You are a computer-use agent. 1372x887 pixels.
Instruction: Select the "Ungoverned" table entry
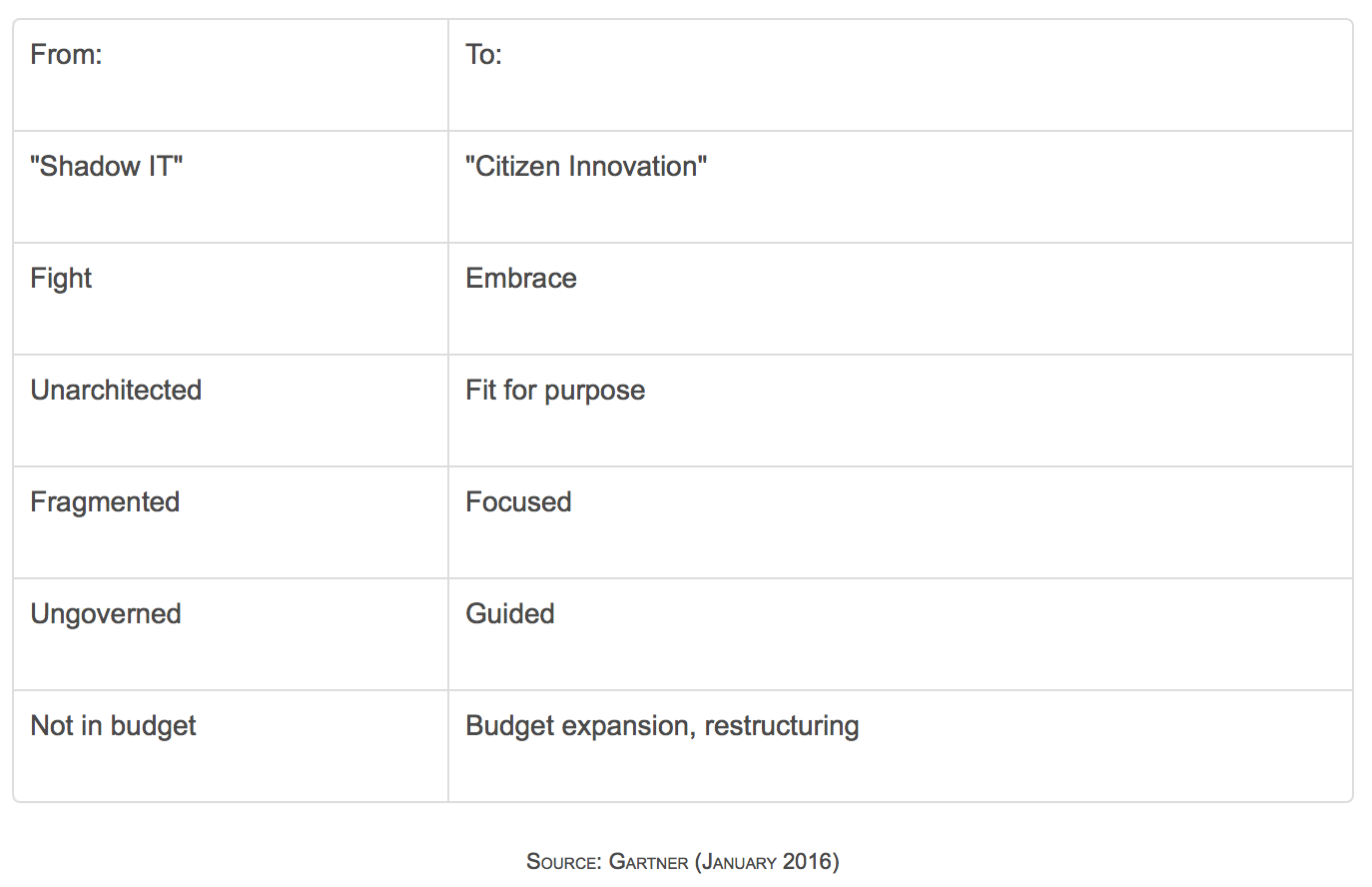click(106, 614)
